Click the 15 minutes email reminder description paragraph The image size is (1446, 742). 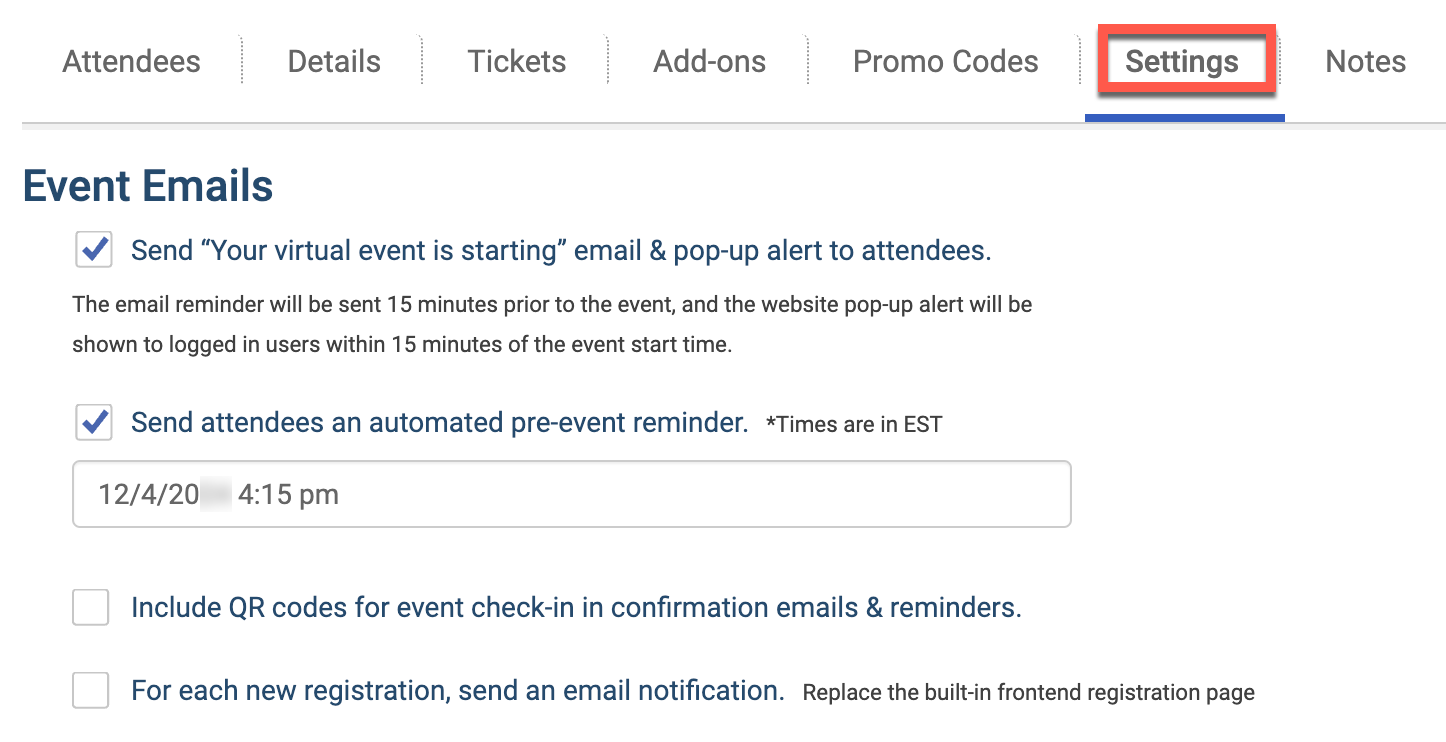552,325
